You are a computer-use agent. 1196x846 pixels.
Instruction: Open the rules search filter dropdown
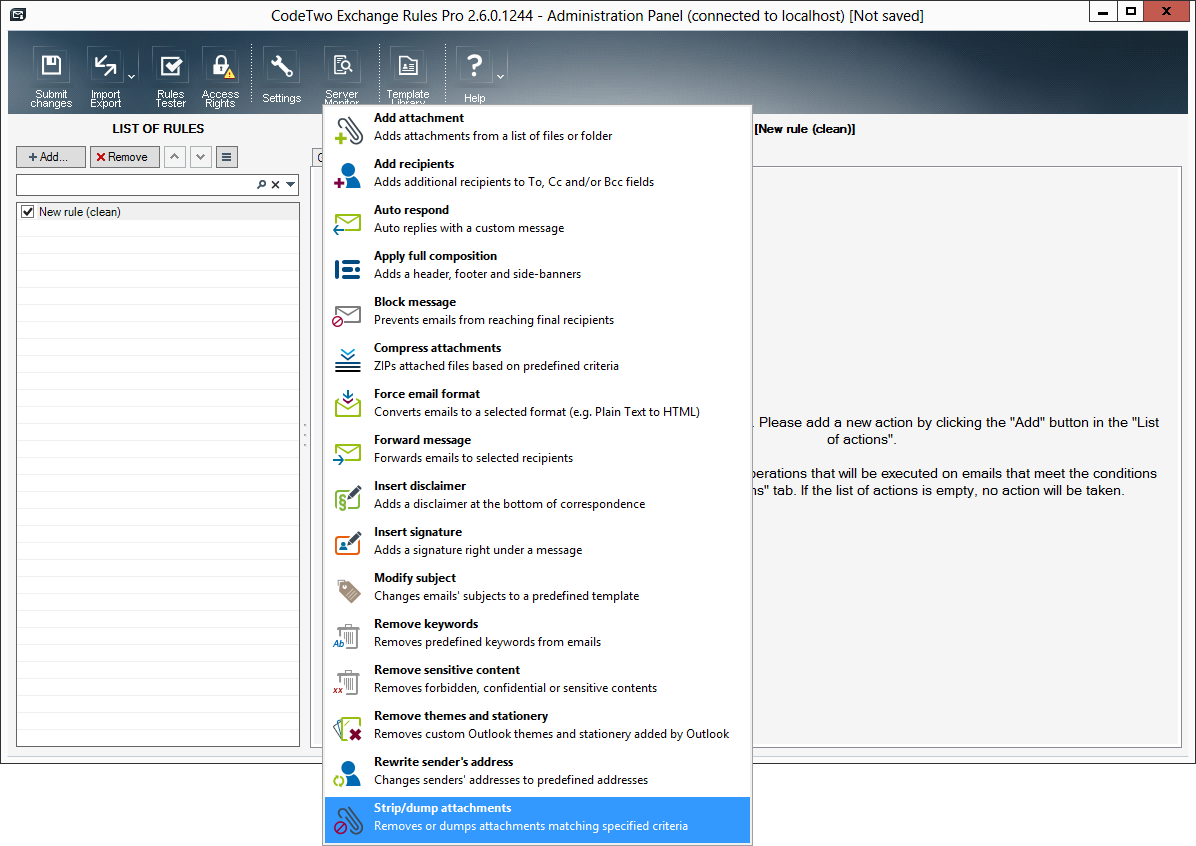point(290,185)
